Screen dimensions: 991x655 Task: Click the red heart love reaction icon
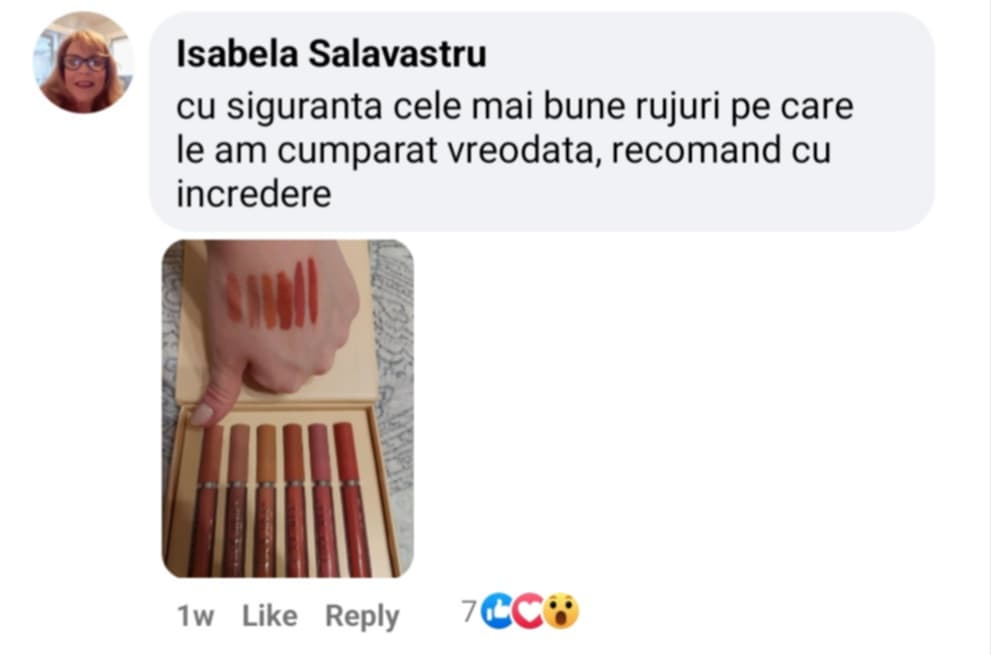pyautogui.click(x=529, y=611)
